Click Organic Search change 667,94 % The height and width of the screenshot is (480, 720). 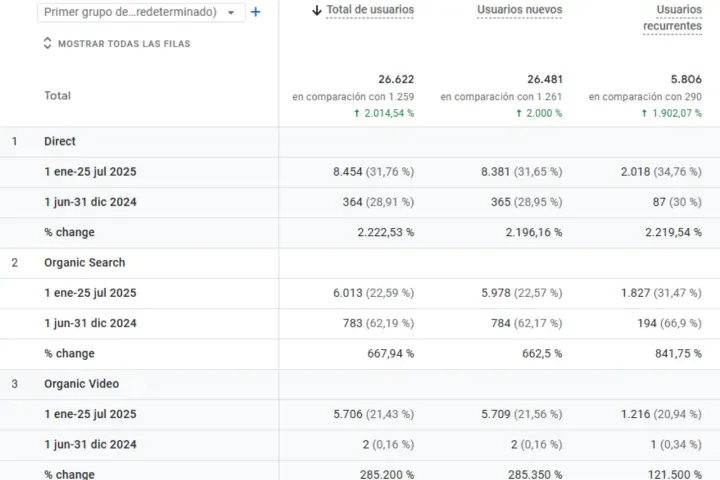point(391,354)
